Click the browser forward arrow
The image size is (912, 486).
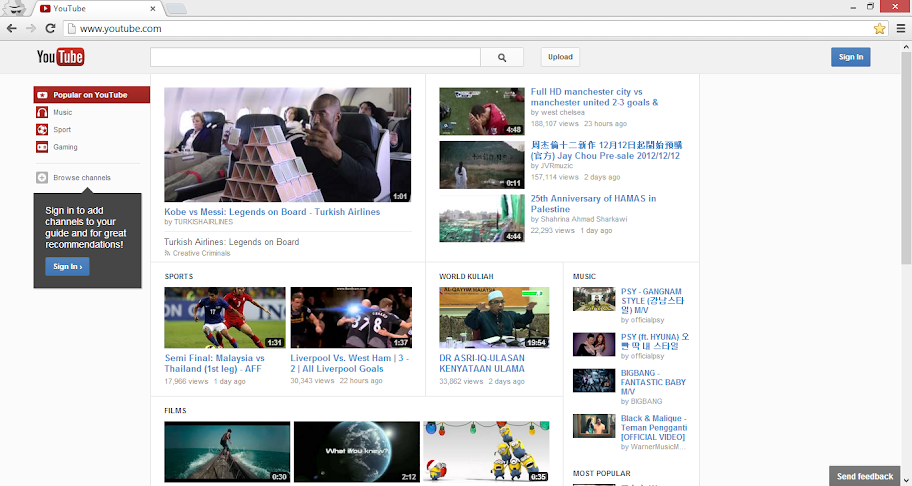pos(31,28)
